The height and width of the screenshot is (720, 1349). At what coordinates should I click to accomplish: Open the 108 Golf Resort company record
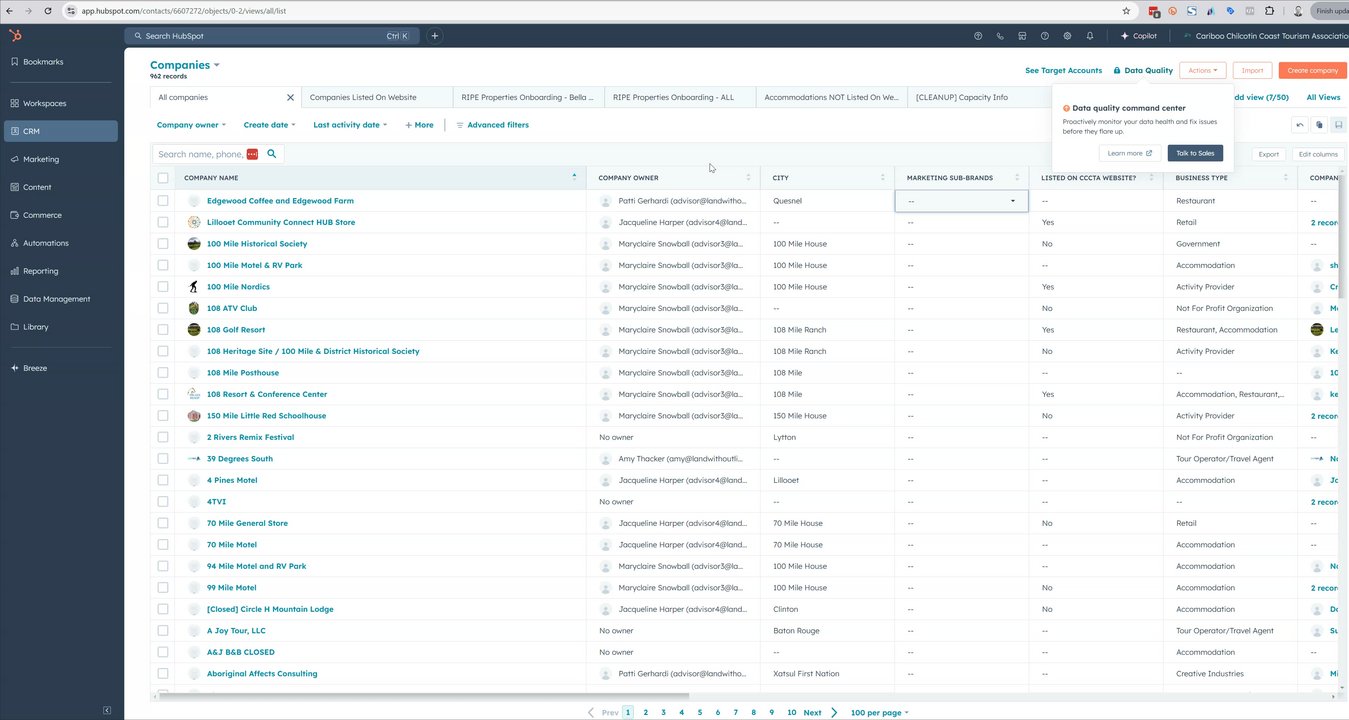tap(236, 330)
